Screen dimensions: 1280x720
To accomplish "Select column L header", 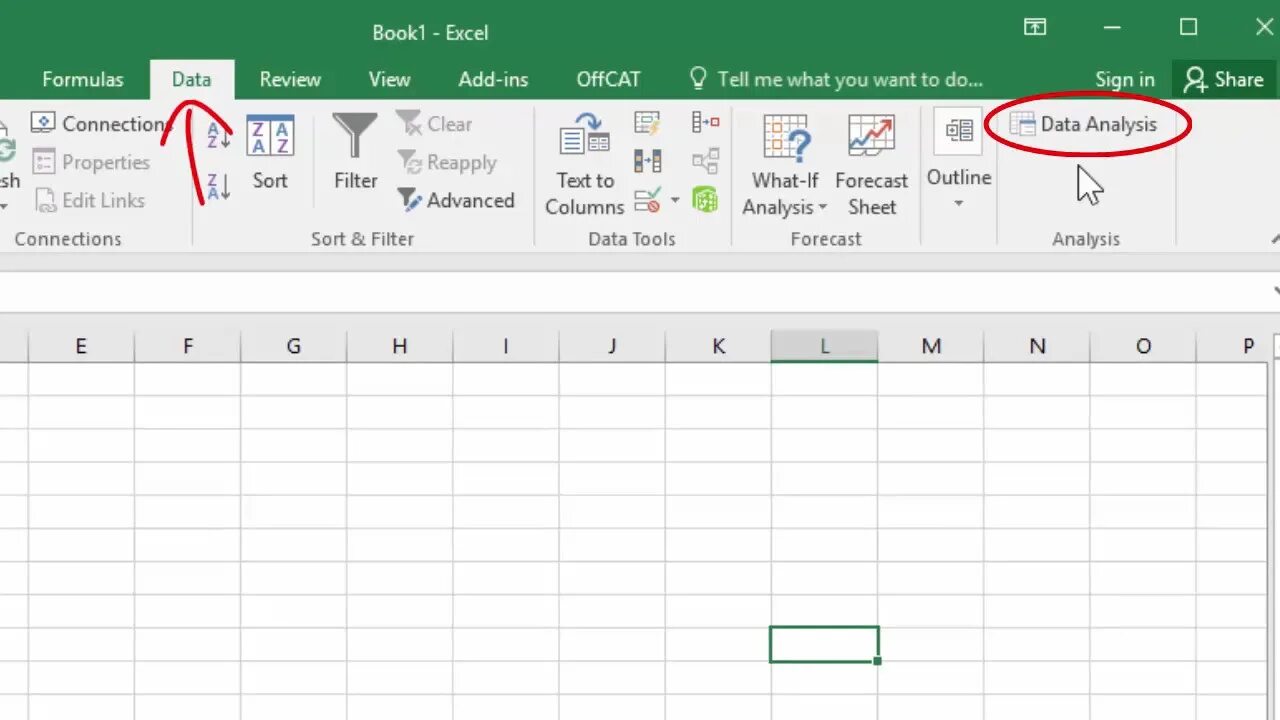I will pos(824,347).
